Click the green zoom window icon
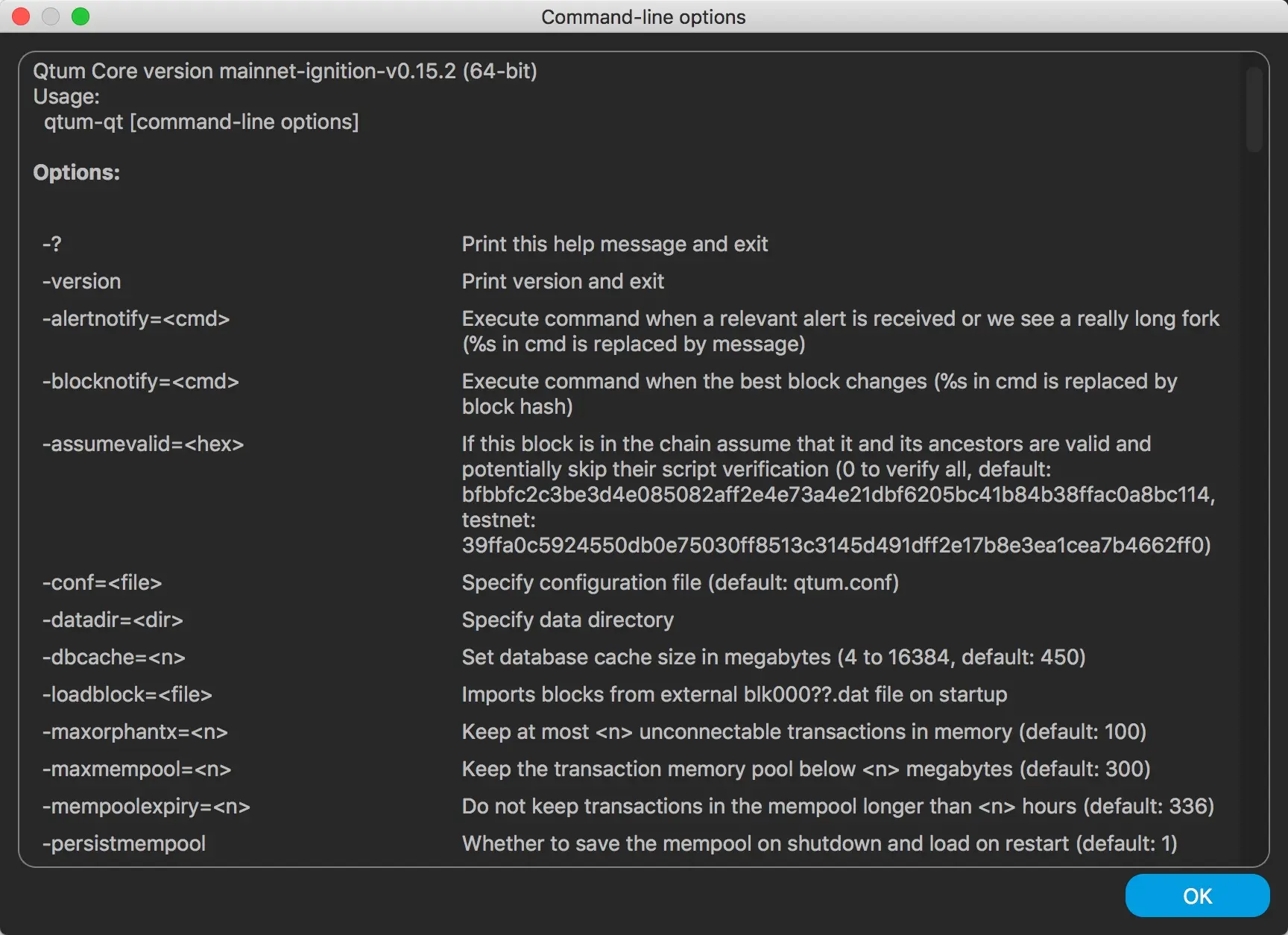The image size is (1288, 935). (x=80, y=16)
